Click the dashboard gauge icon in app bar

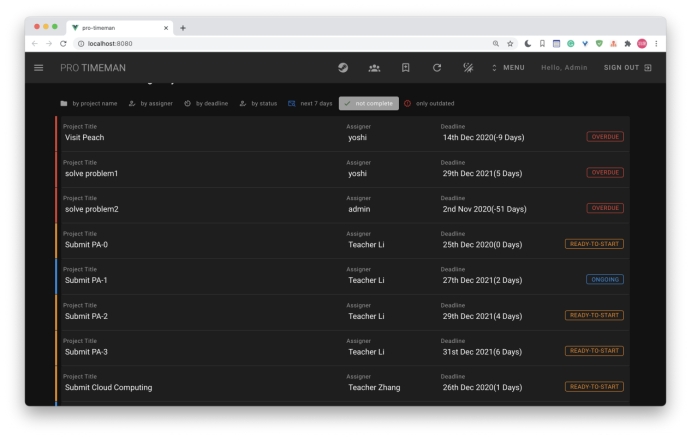pyautogui.click(x=342, y=67)
